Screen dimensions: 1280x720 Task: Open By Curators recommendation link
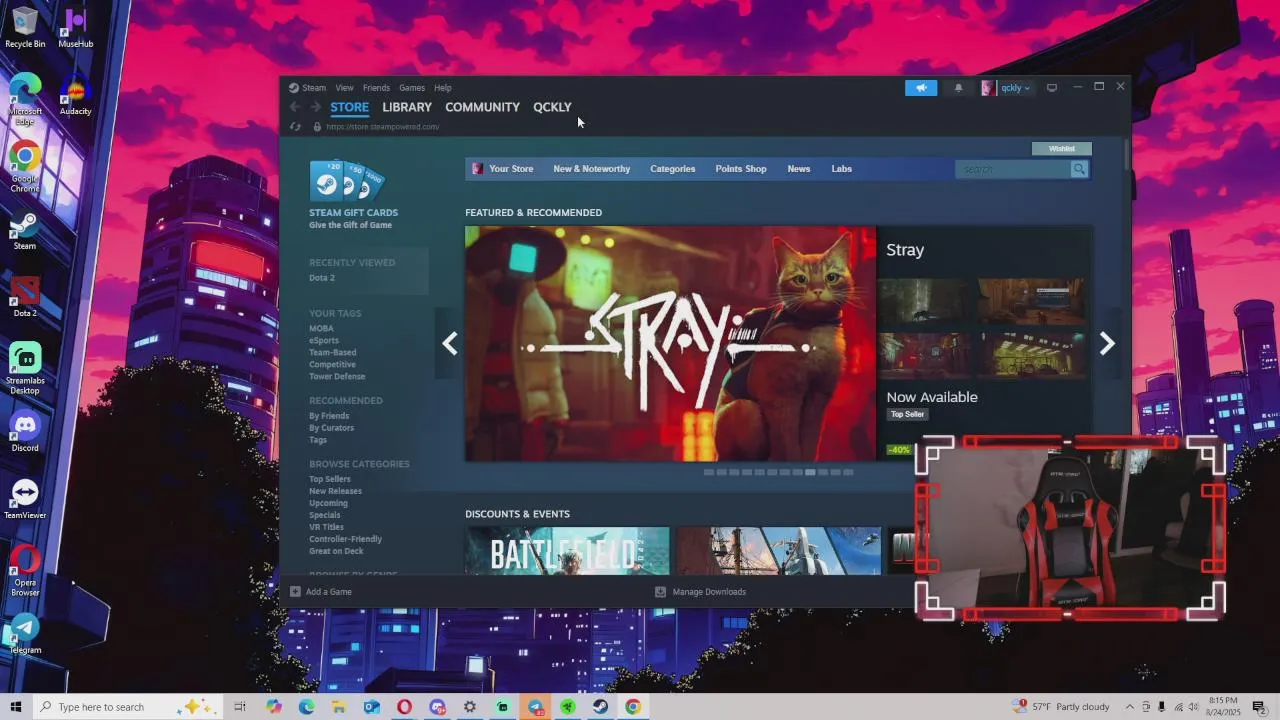click(331, 428)
